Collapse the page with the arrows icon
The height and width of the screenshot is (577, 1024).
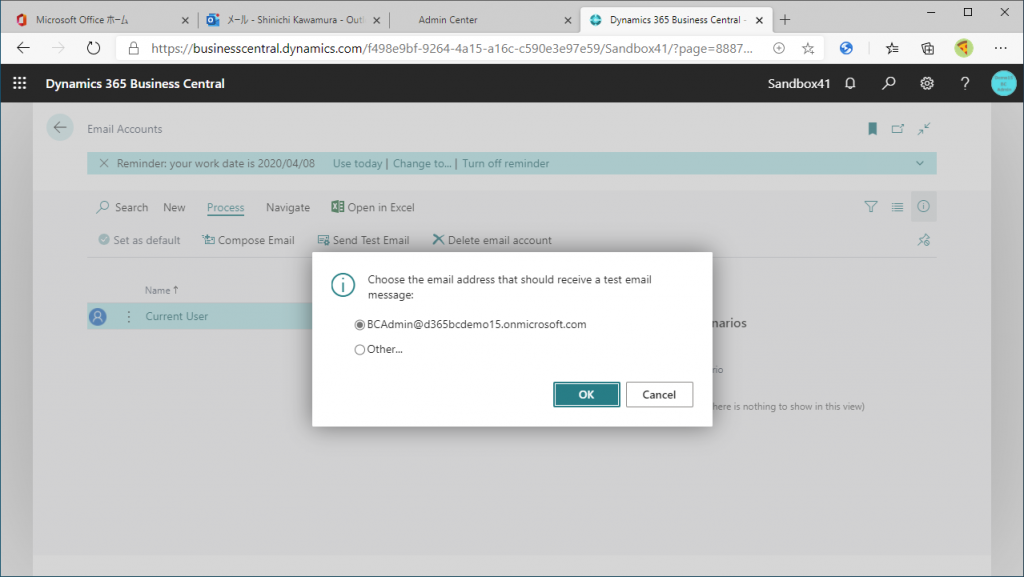pos(923,129)
